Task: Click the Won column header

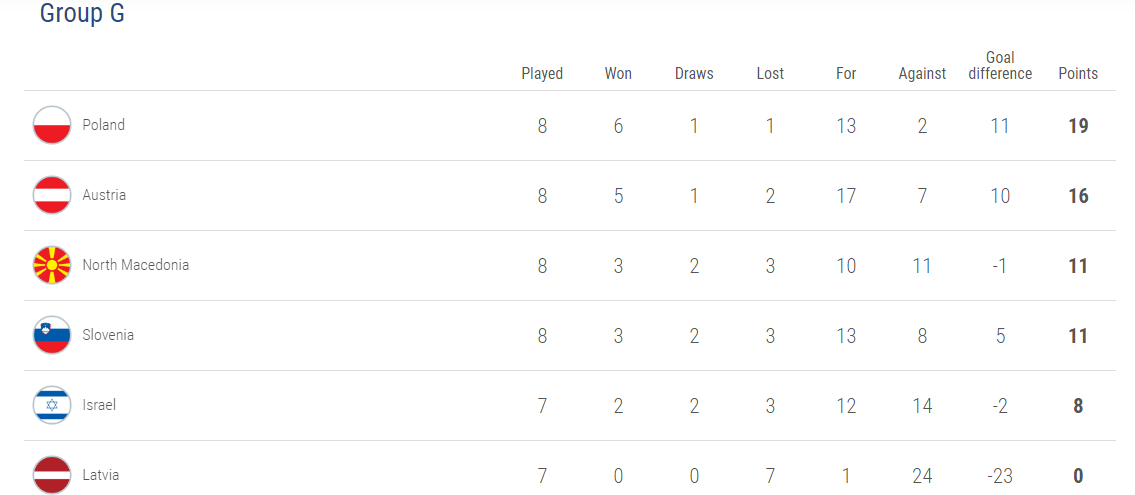Action: click(618, 73)
